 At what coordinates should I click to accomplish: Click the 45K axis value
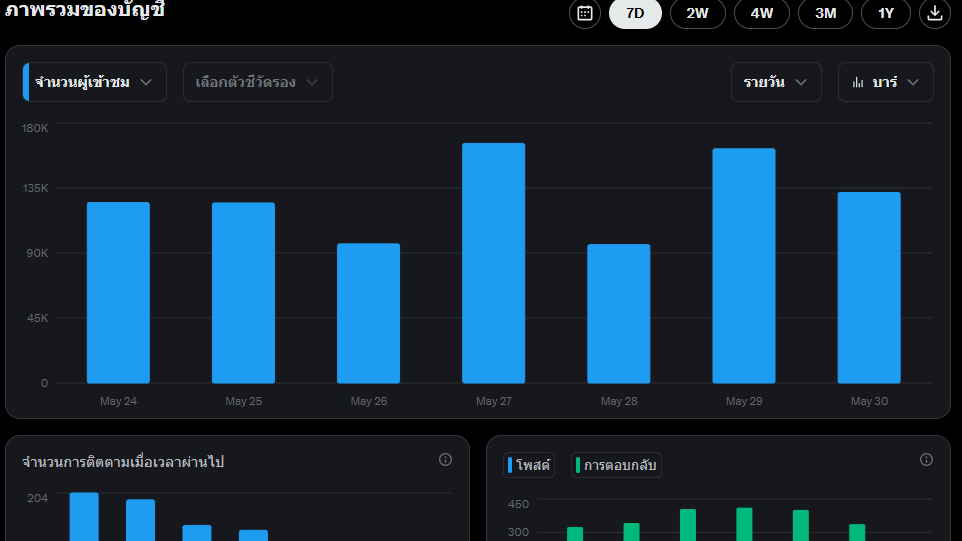[37, 318]
